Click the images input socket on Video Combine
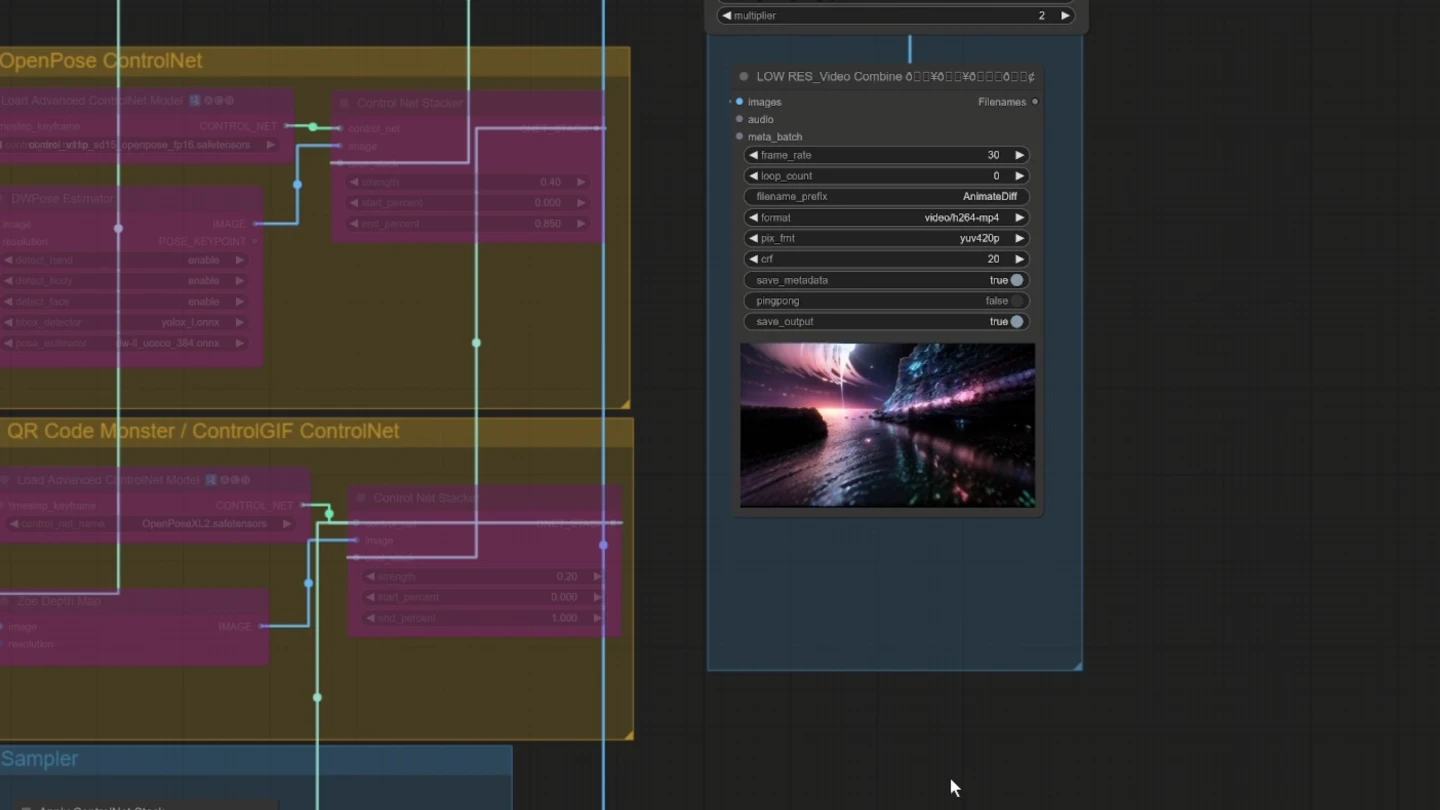The width and height of the screenshot is (1440, 810). (739, 101)
